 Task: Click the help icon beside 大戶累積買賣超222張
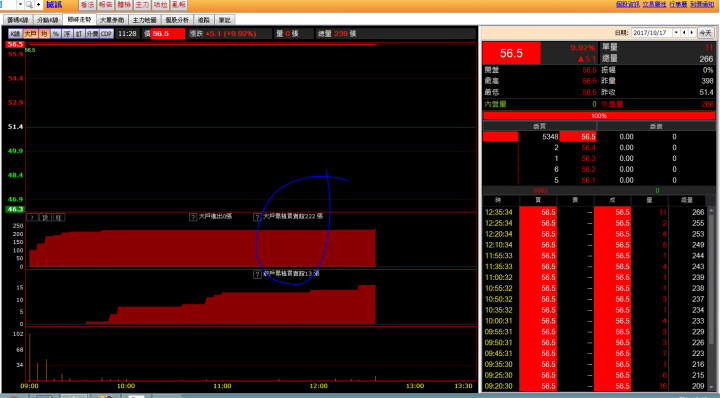coord(257,217)
